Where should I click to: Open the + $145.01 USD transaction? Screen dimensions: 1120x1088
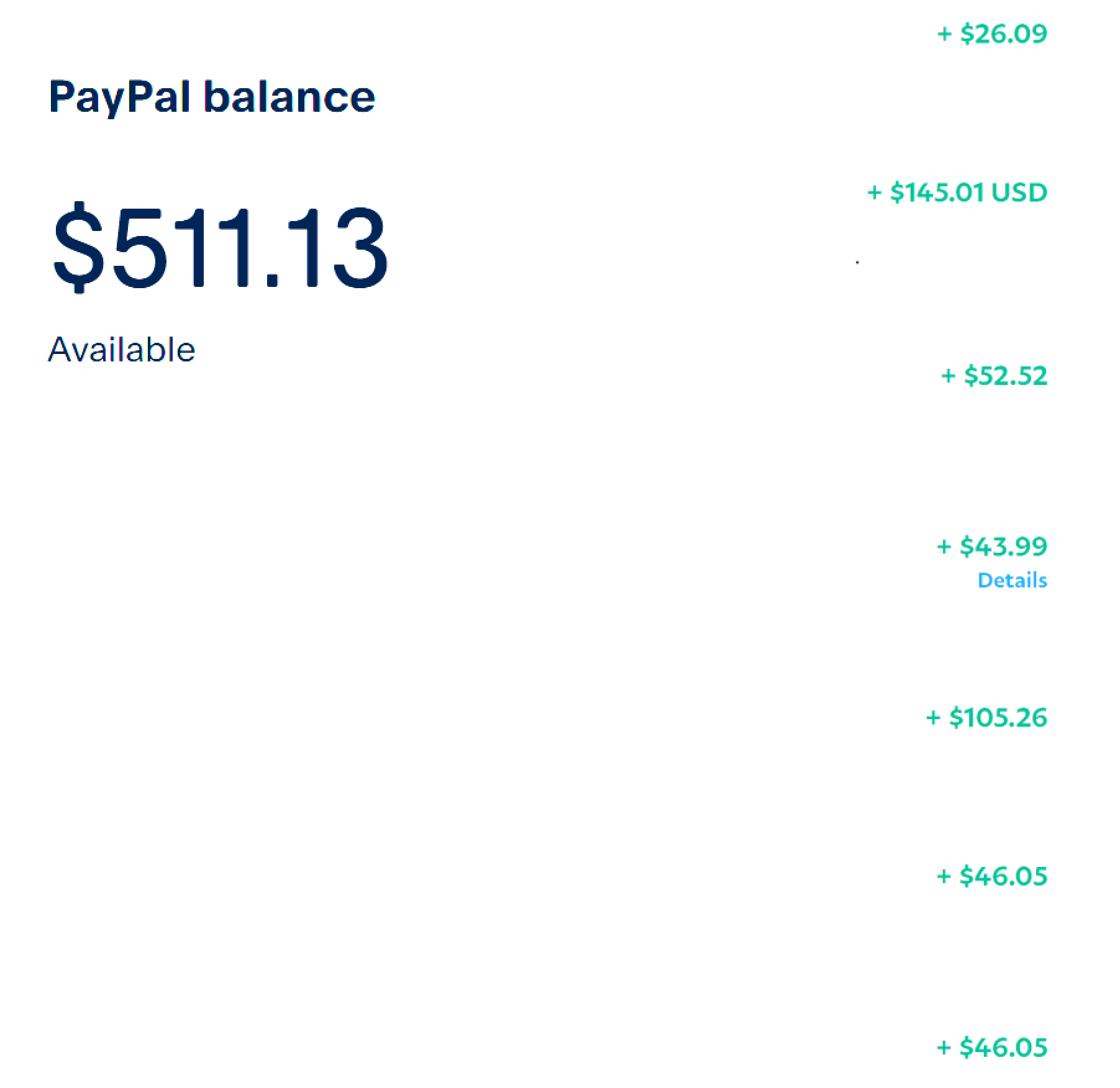[957, 193]
